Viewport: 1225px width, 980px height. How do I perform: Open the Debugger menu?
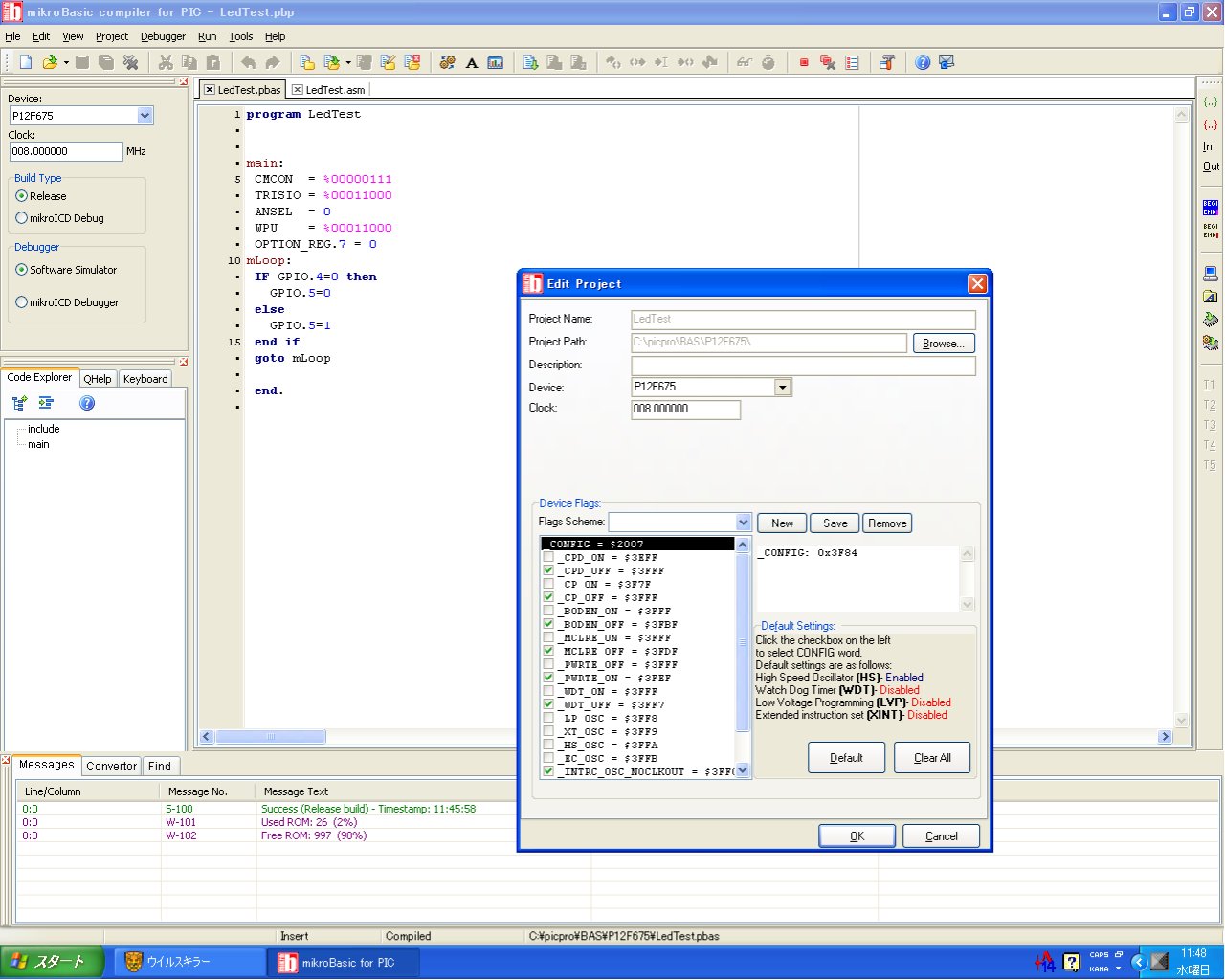tap(163, 36)
